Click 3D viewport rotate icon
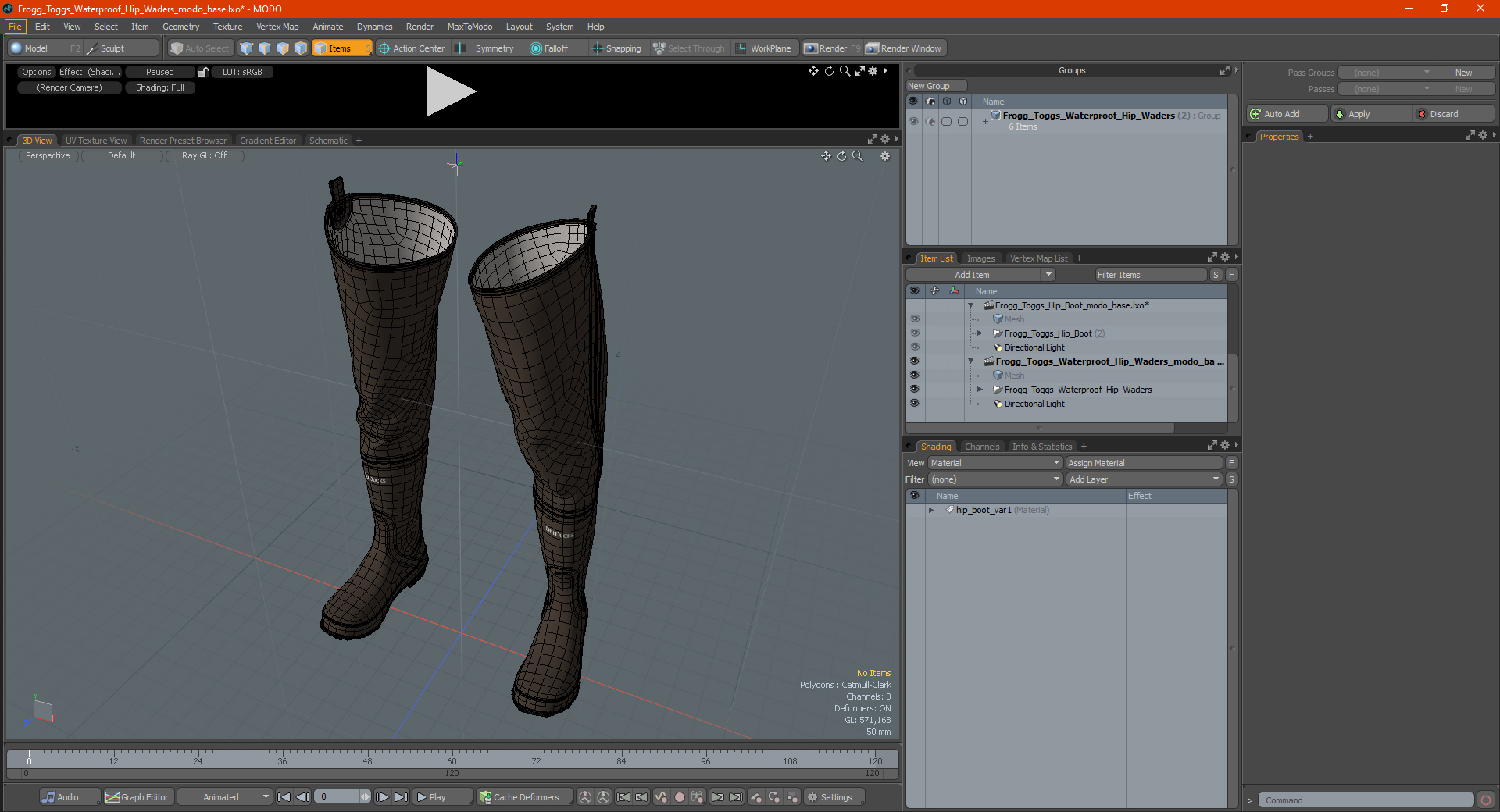Image resolution: width=1500 pixels, height=812 pixels. pyautogui.click(x=841, y=156)
